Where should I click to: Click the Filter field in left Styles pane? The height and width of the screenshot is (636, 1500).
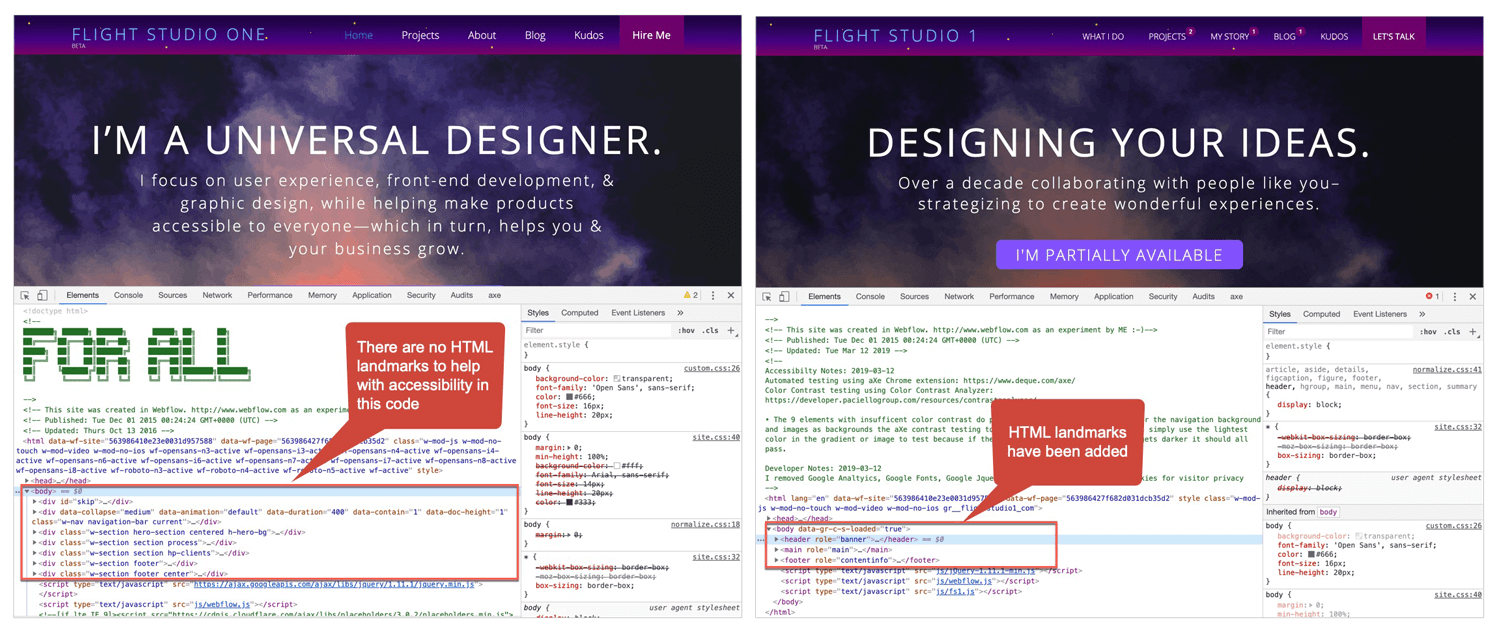point(598,330)
